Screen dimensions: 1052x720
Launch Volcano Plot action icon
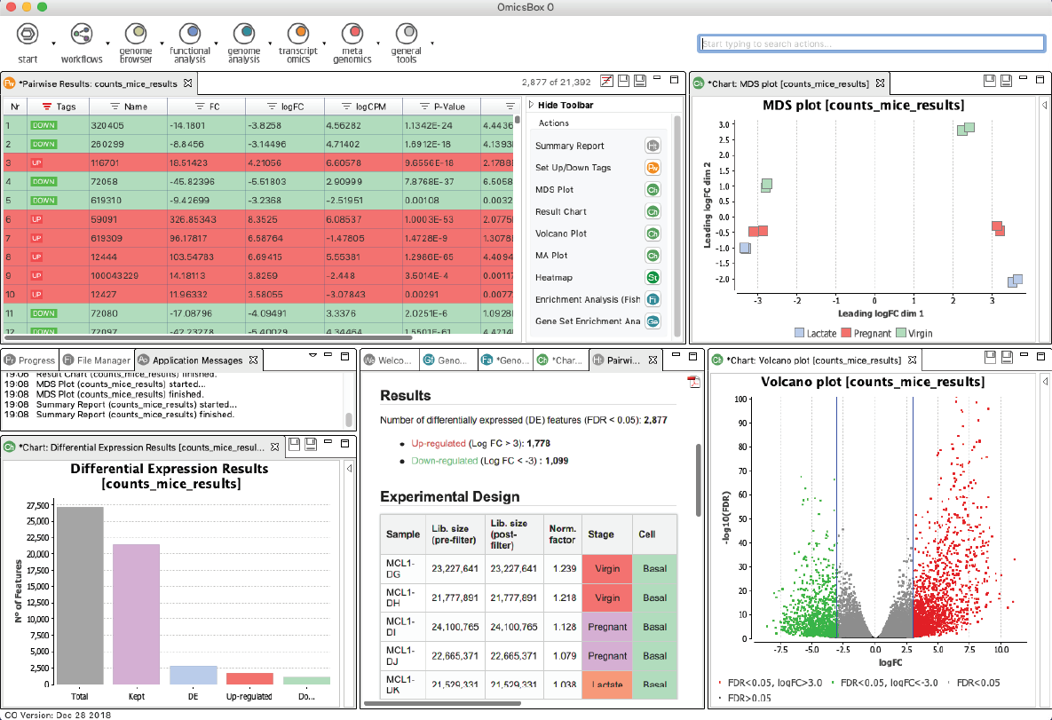pos(652,234)
